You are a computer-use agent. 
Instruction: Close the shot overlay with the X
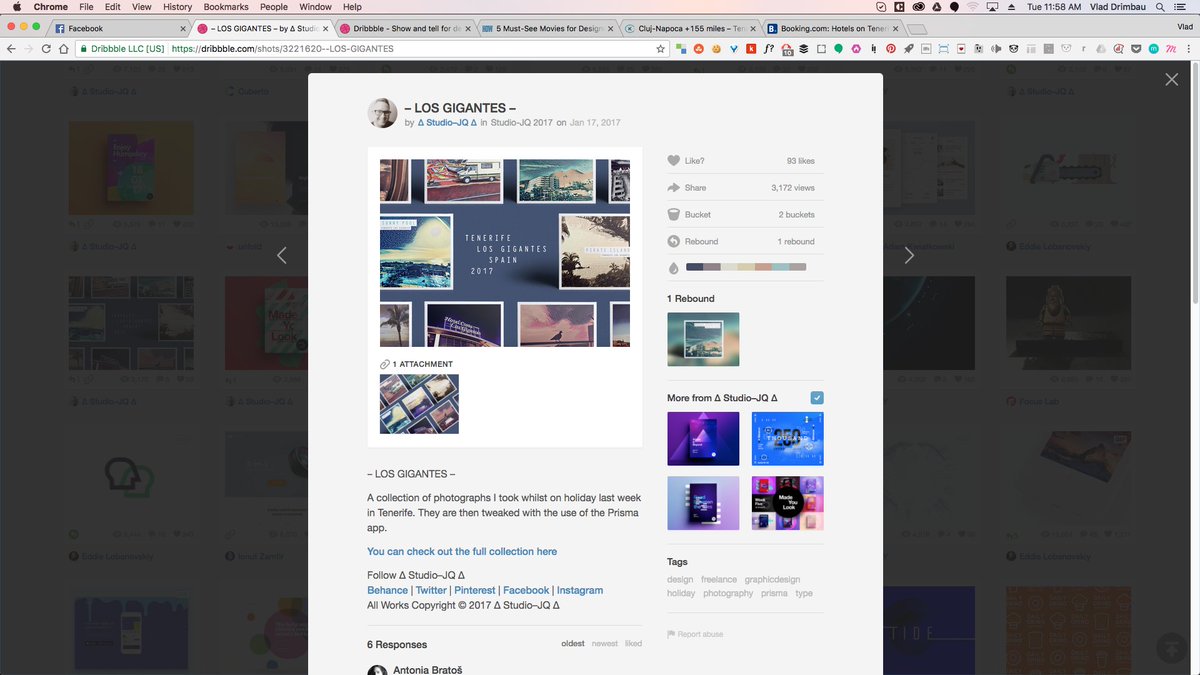click(1171, 80)
